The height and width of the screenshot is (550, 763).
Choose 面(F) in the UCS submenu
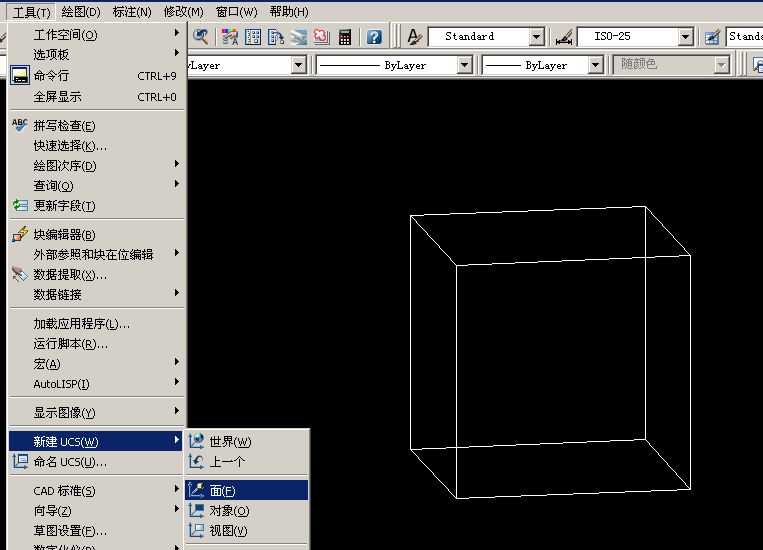point(247,490)
